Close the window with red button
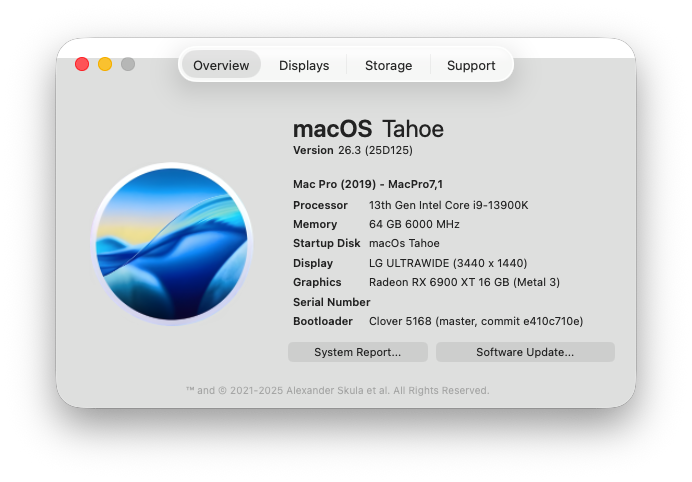The width and height of the screenshot is (692, 482). click(82, 64)
